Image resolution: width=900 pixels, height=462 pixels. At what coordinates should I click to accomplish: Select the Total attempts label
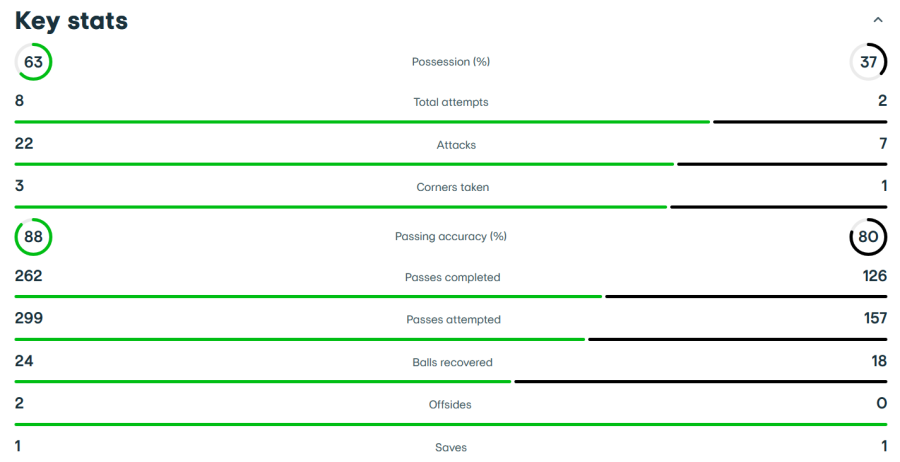pos(451,102)
